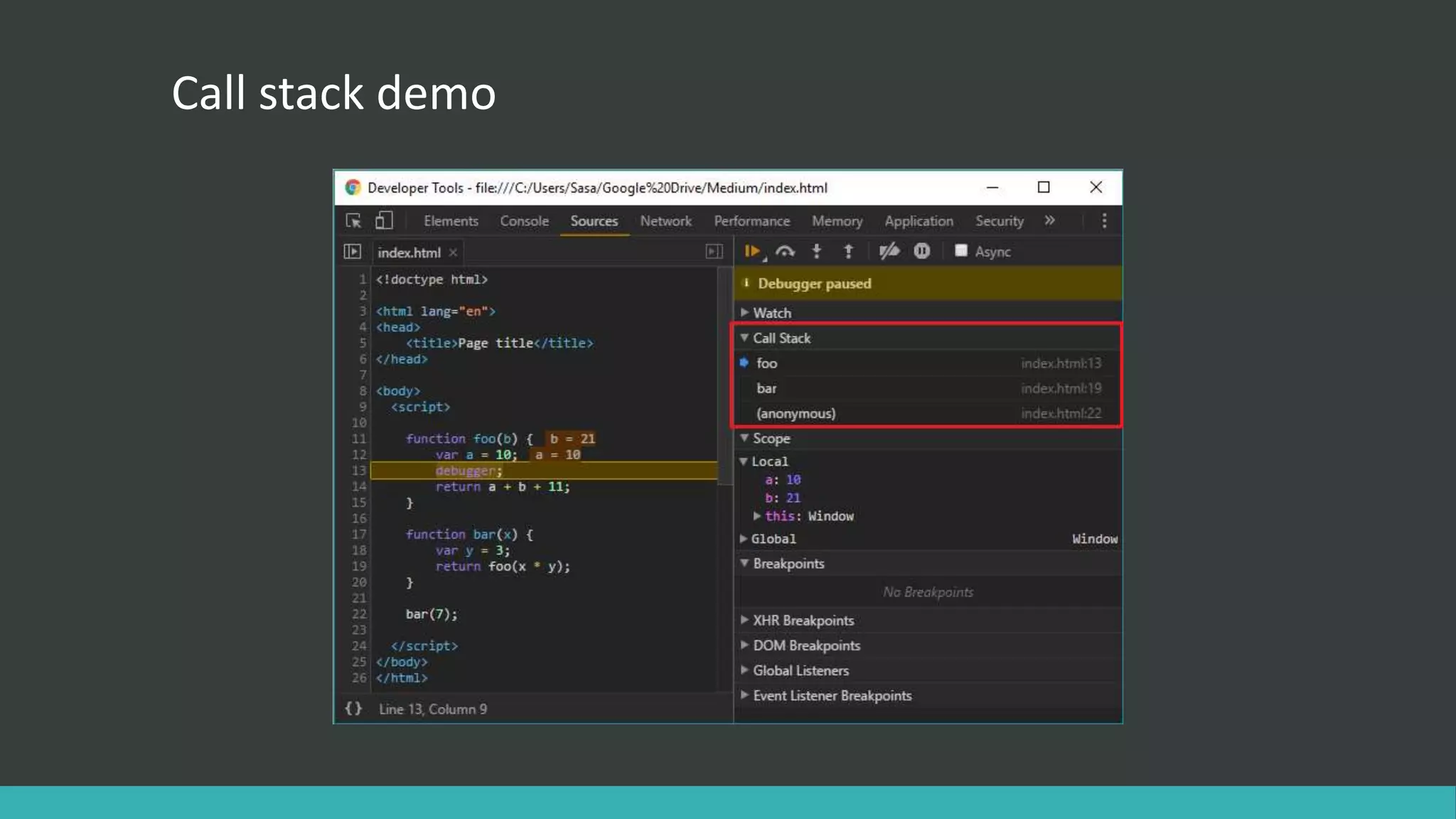
Task: Select the bar call stack frame
Action: 766,388
